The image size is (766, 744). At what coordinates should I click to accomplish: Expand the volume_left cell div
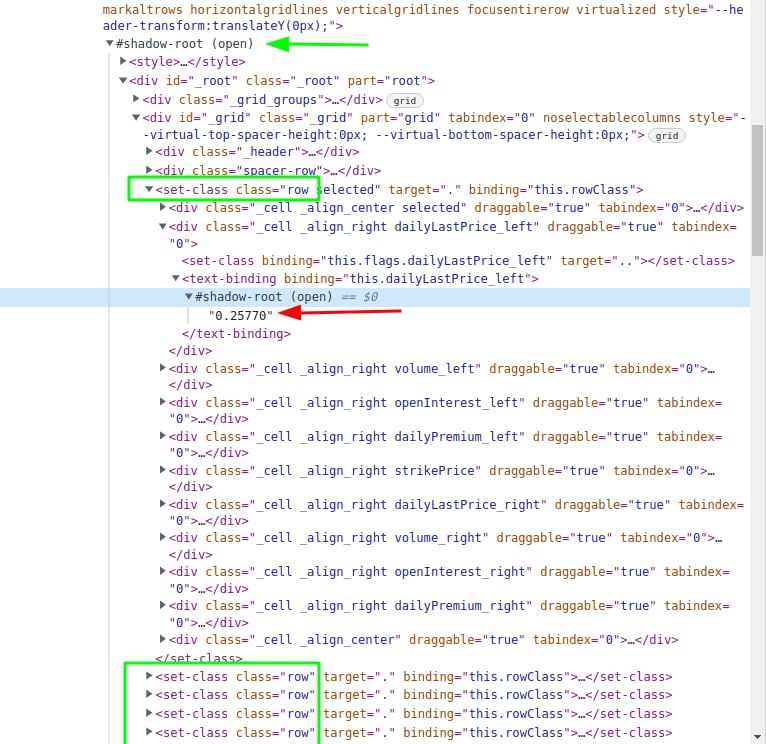click(163, 368)
